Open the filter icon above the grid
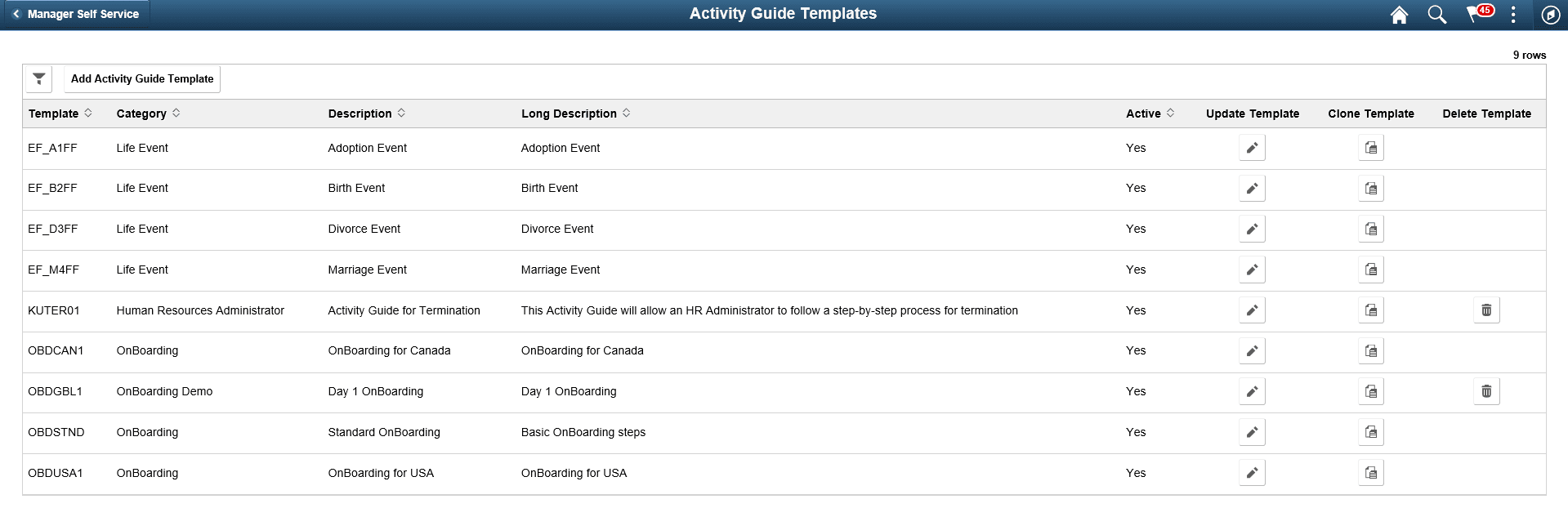This screenshot has height=517, width=1568. 38,78
